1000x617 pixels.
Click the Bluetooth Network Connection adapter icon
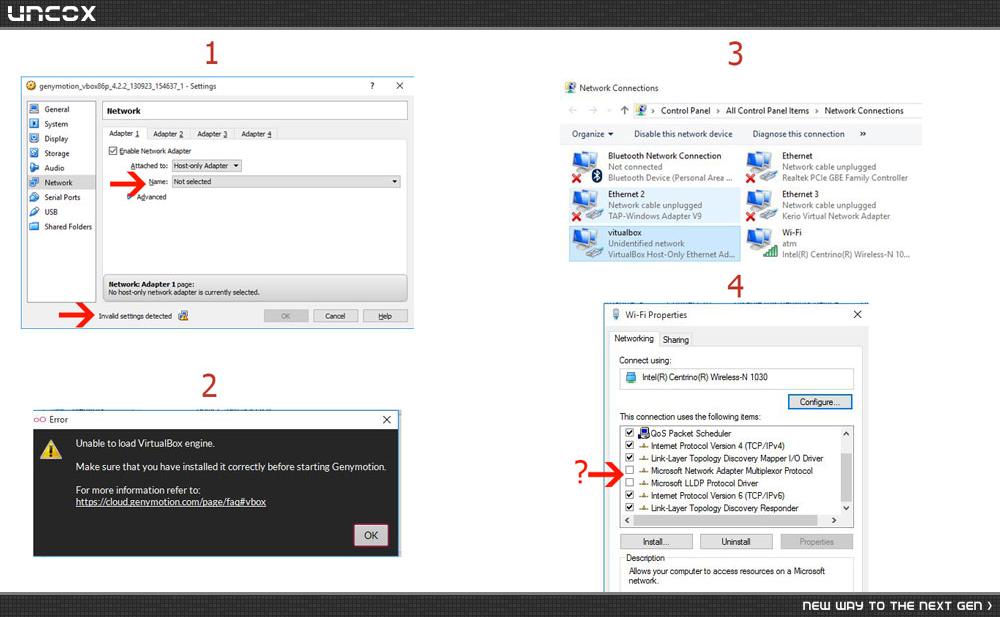point(585,167)
